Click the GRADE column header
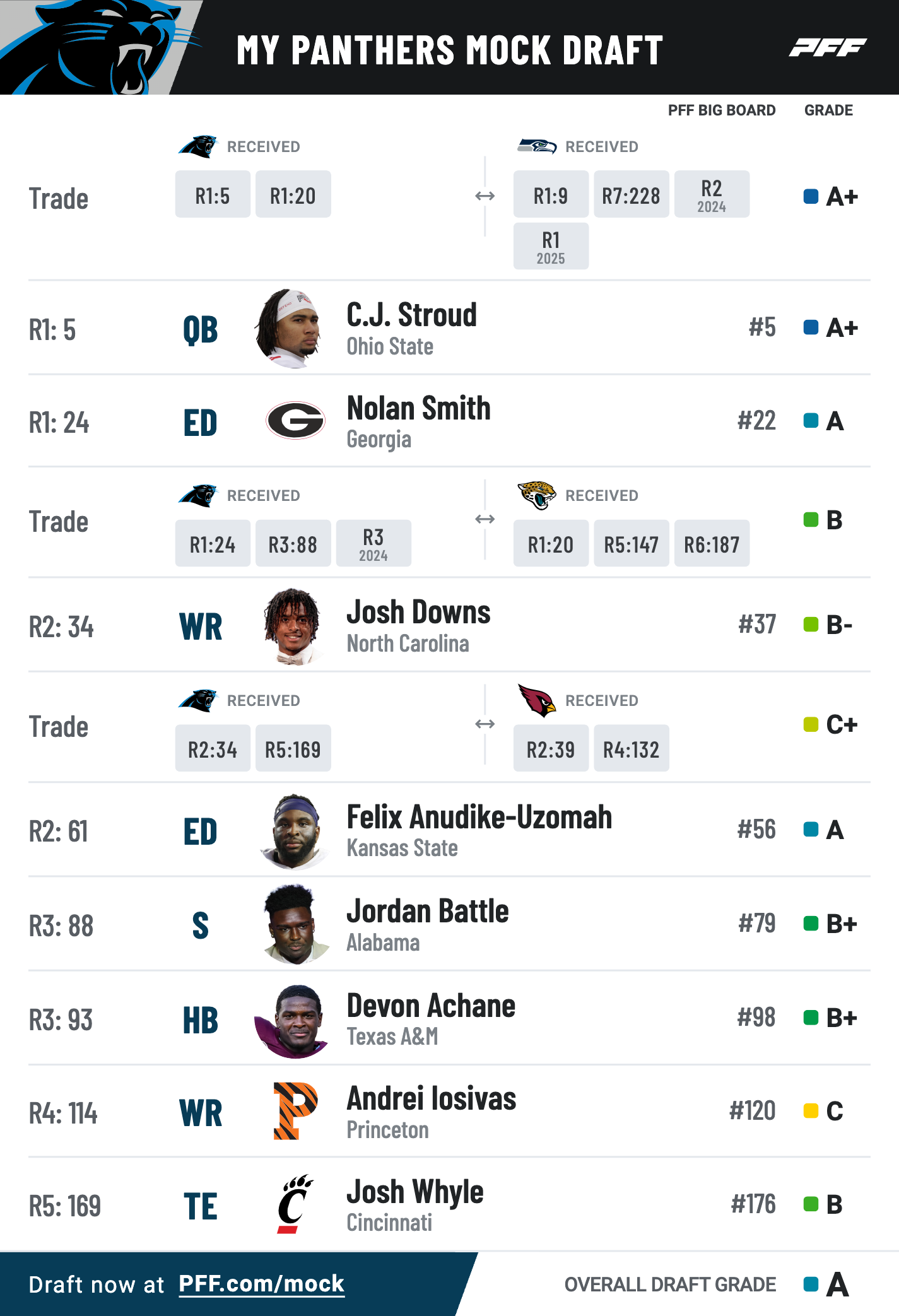 click(828, 110)
